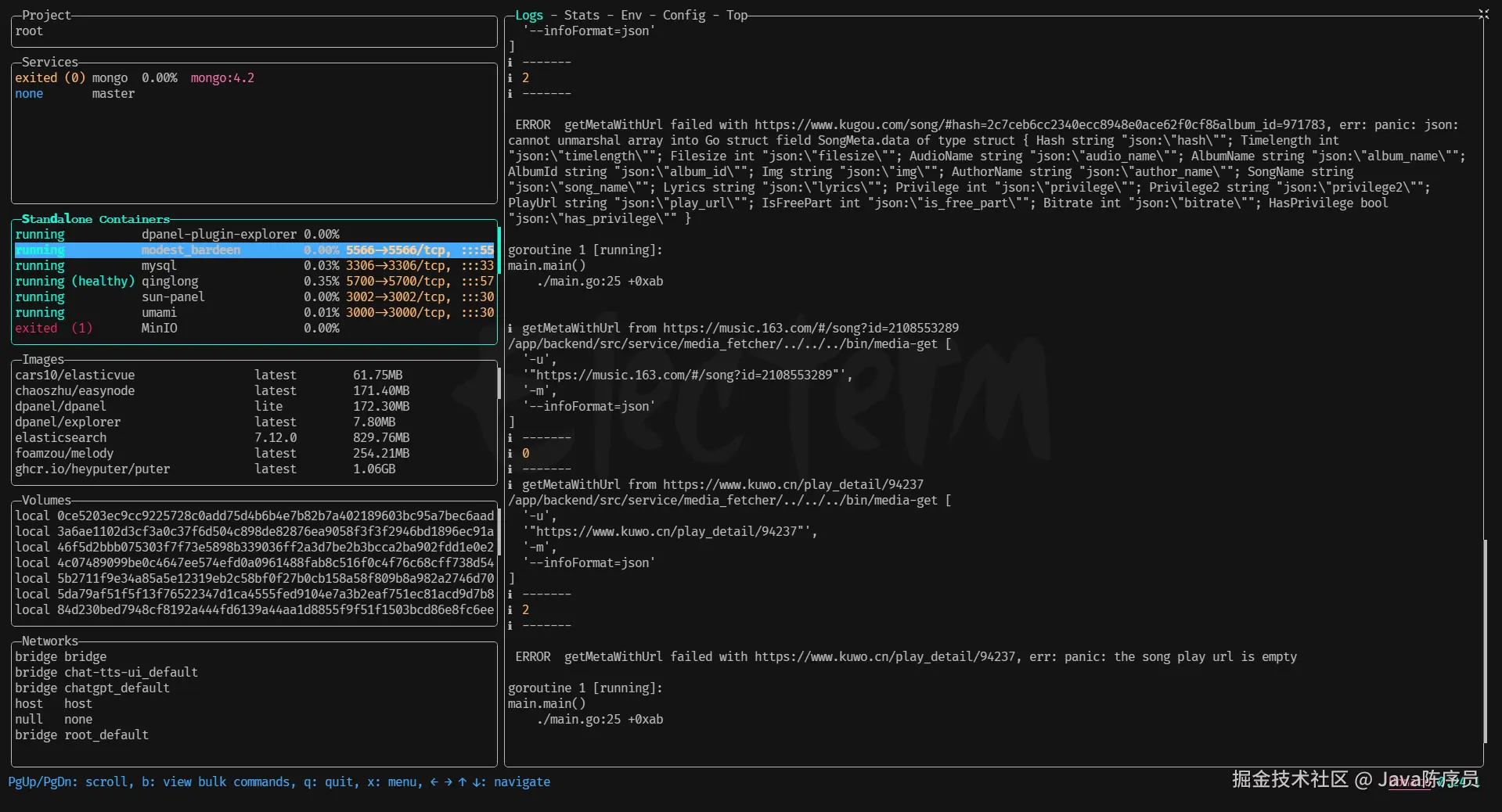Select the host network row

coord(254,704)
